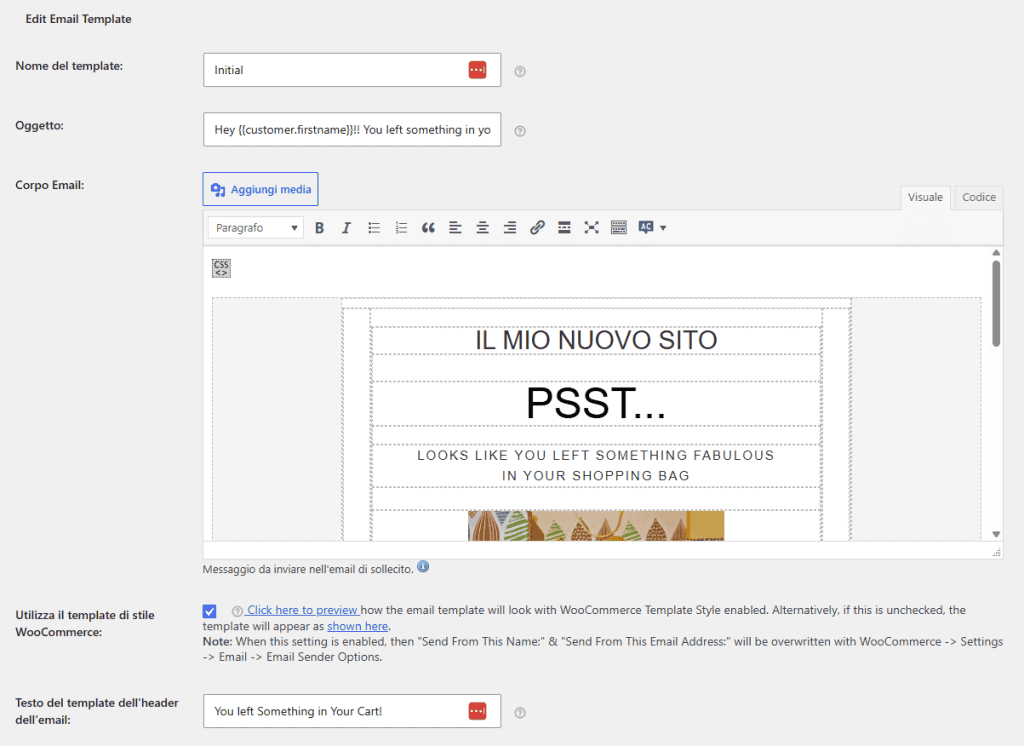
Task: Insert or edit a link
Action: click(x=537, y=228)
